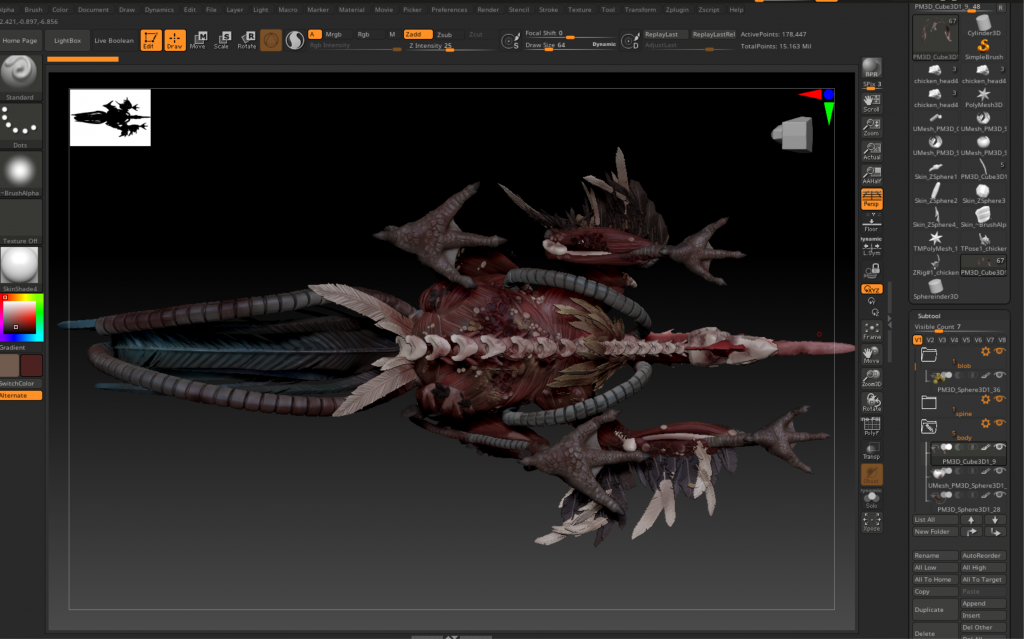
Task: Toggle Zsub sculpting mode
Action: coord(445,34)
